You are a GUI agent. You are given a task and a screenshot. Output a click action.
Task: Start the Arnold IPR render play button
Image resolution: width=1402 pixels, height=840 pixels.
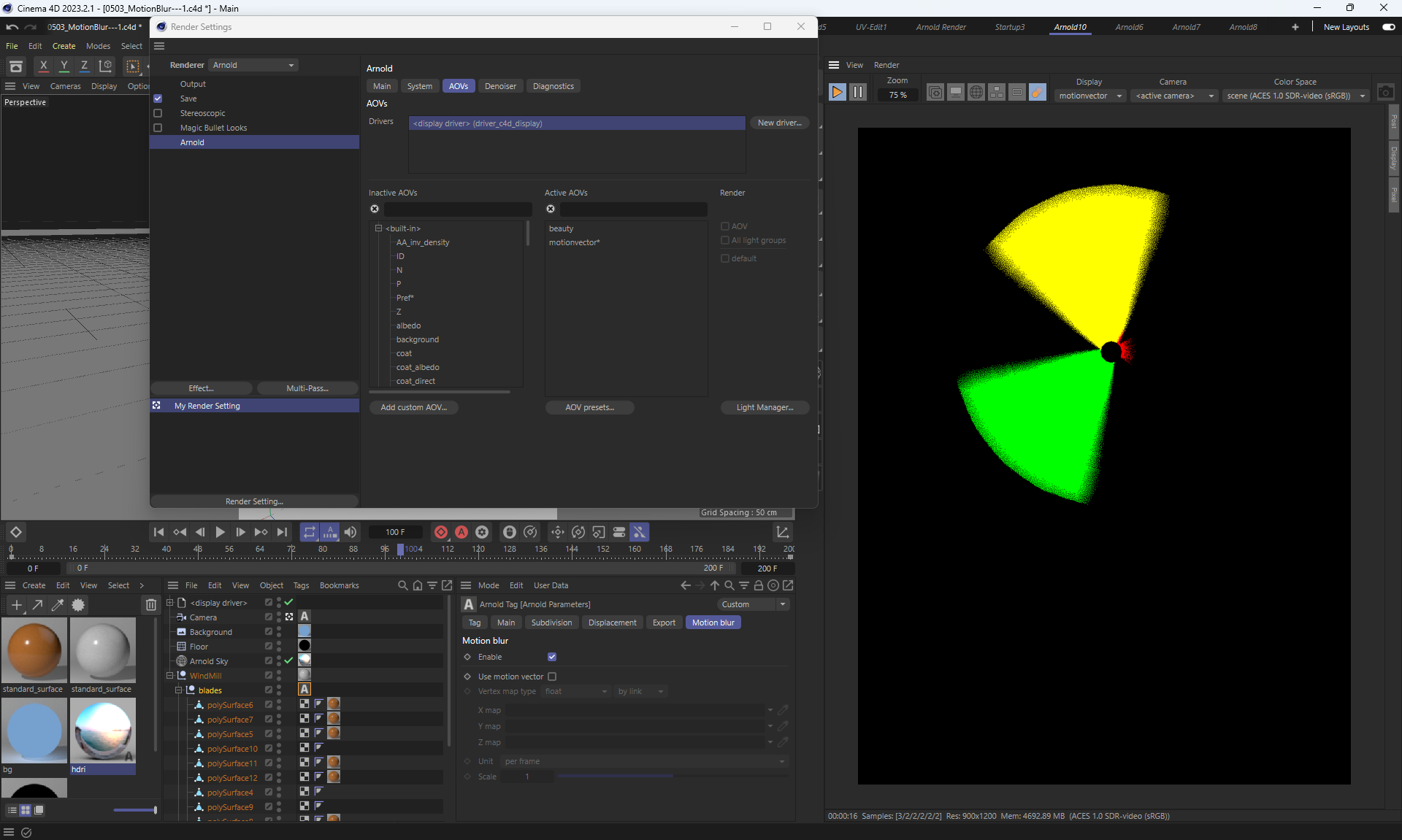[837, 93]
